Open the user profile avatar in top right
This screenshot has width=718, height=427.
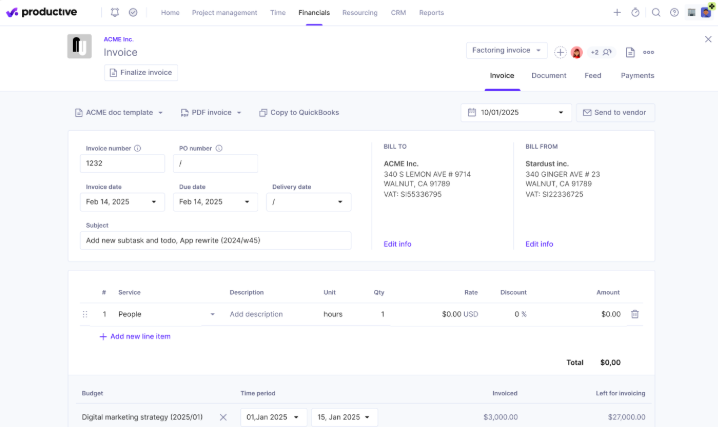tap(707, 12)
